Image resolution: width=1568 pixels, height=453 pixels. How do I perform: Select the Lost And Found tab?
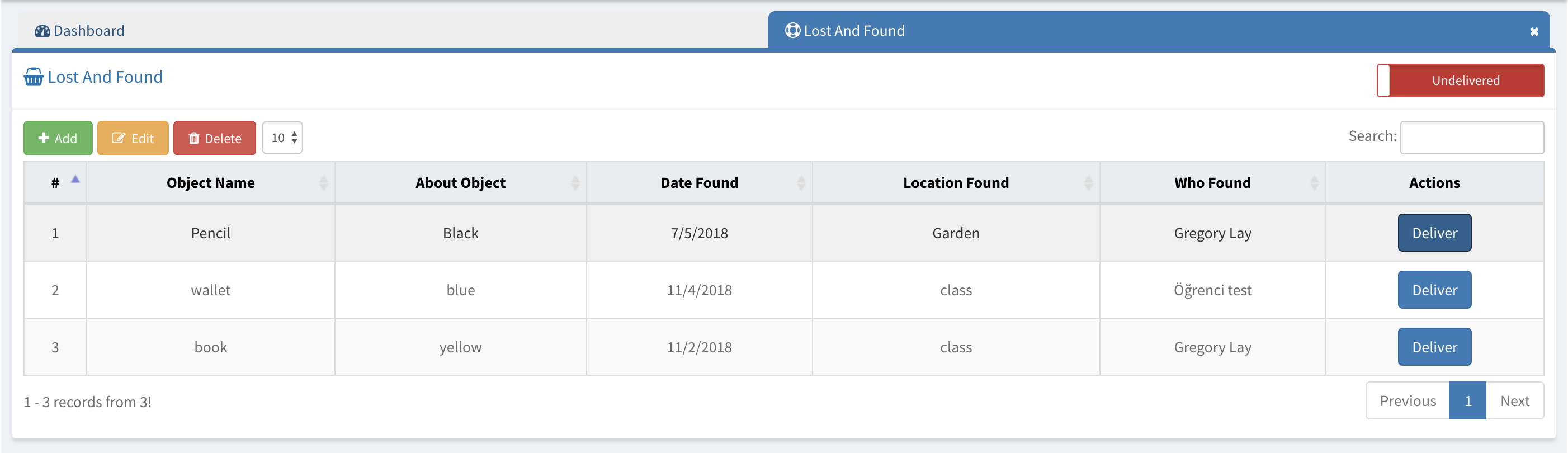coord(853,31)
